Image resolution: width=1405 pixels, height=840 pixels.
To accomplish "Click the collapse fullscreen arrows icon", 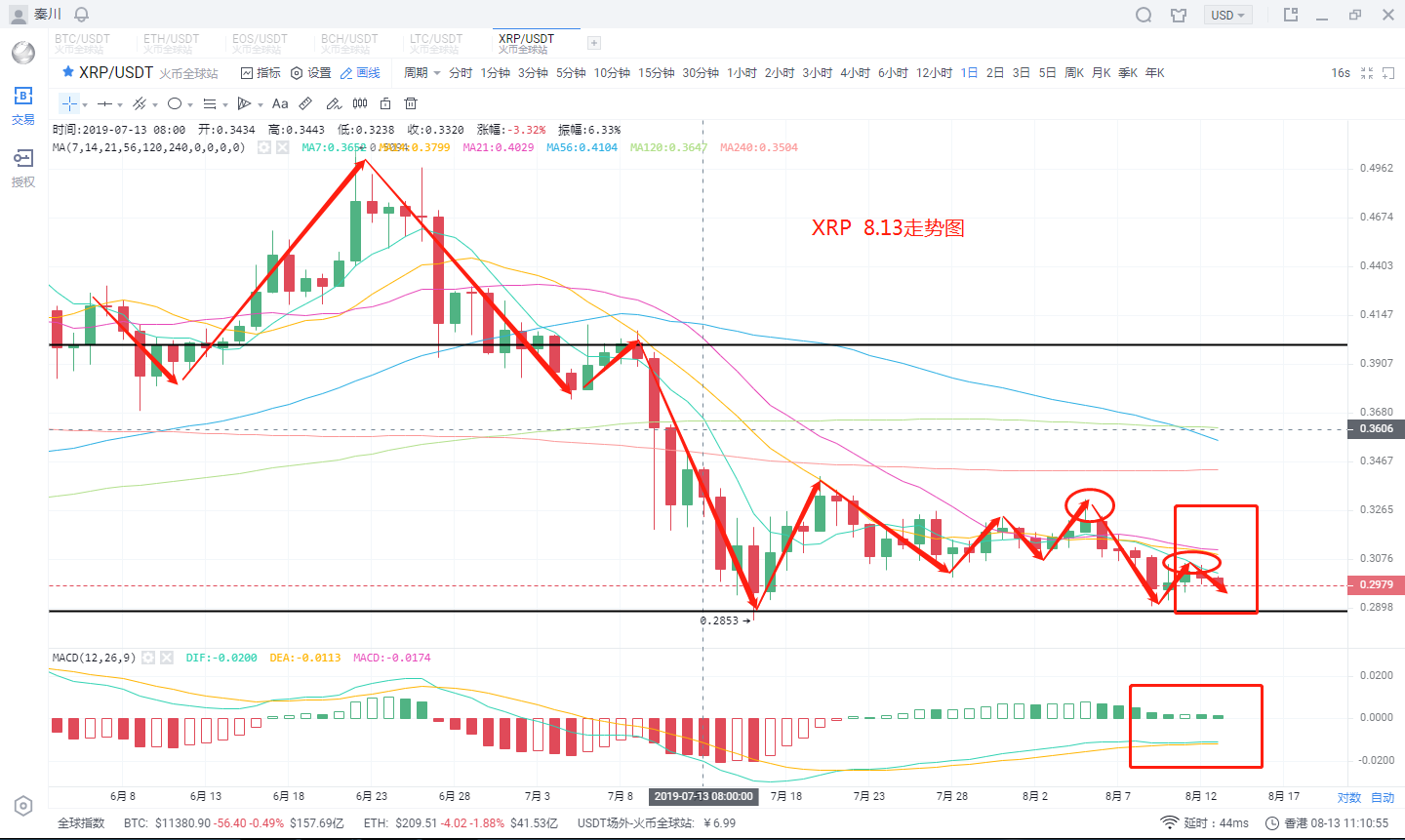I will pyautogui.click(x=1366, y=73).
